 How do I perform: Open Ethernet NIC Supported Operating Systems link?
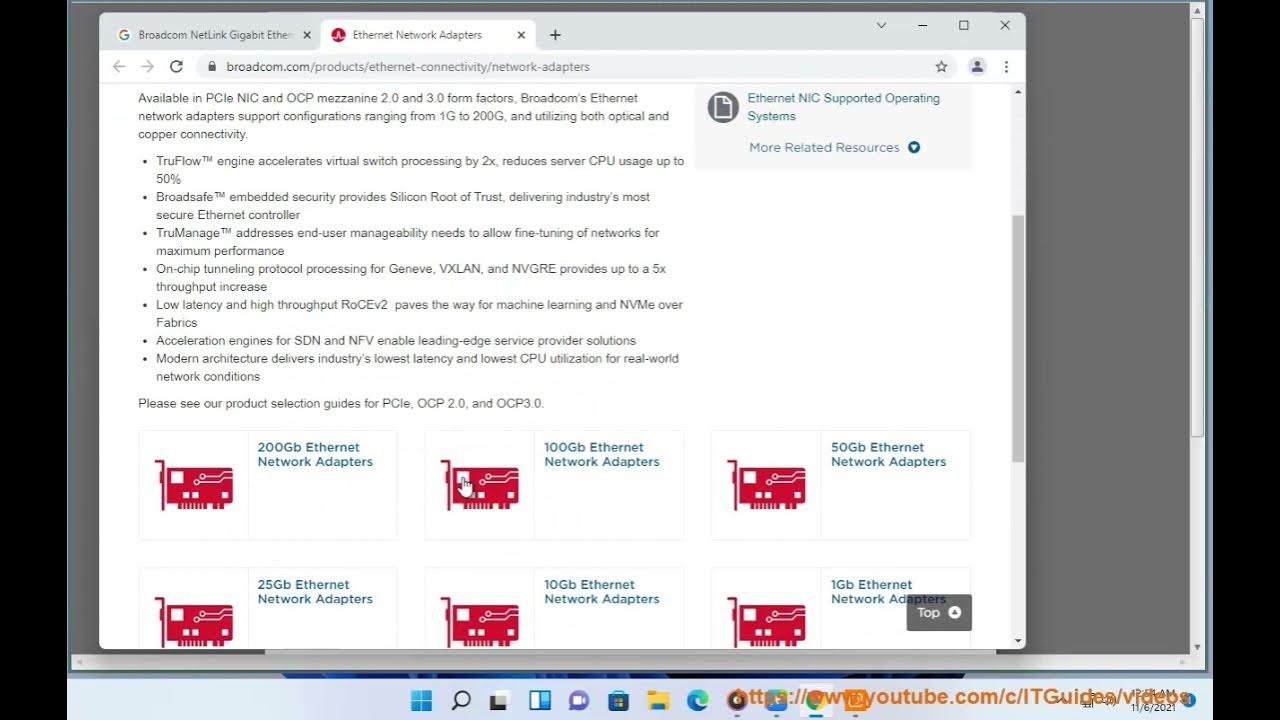pyautogui.click(x=843, y=107)
